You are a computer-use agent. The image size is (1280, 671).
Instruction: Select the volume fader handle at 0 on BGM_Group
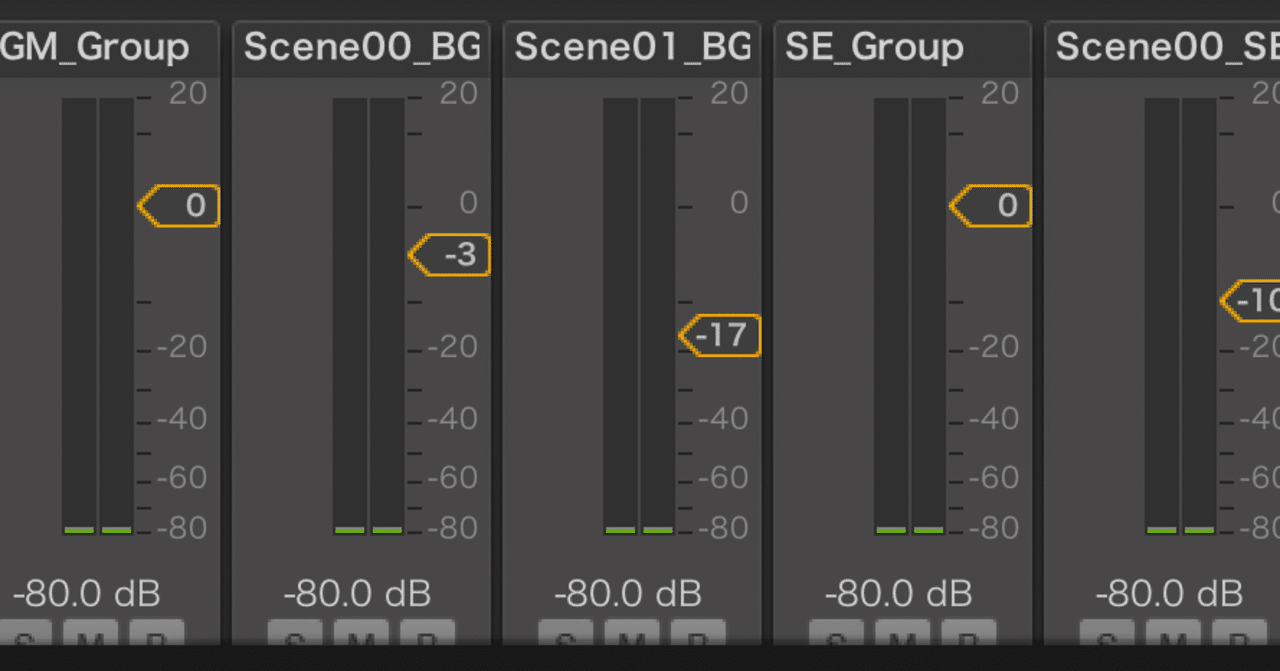pos(178,206)
